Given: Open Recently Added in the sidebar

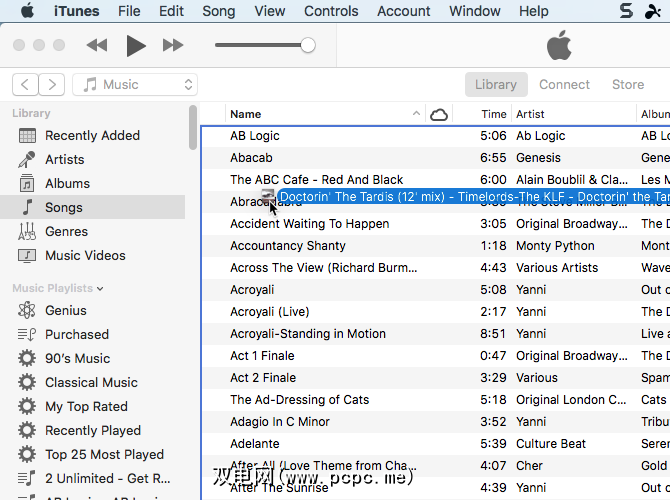Looking at the screenshot, I should pyautogui.click(x=92, y=136).
